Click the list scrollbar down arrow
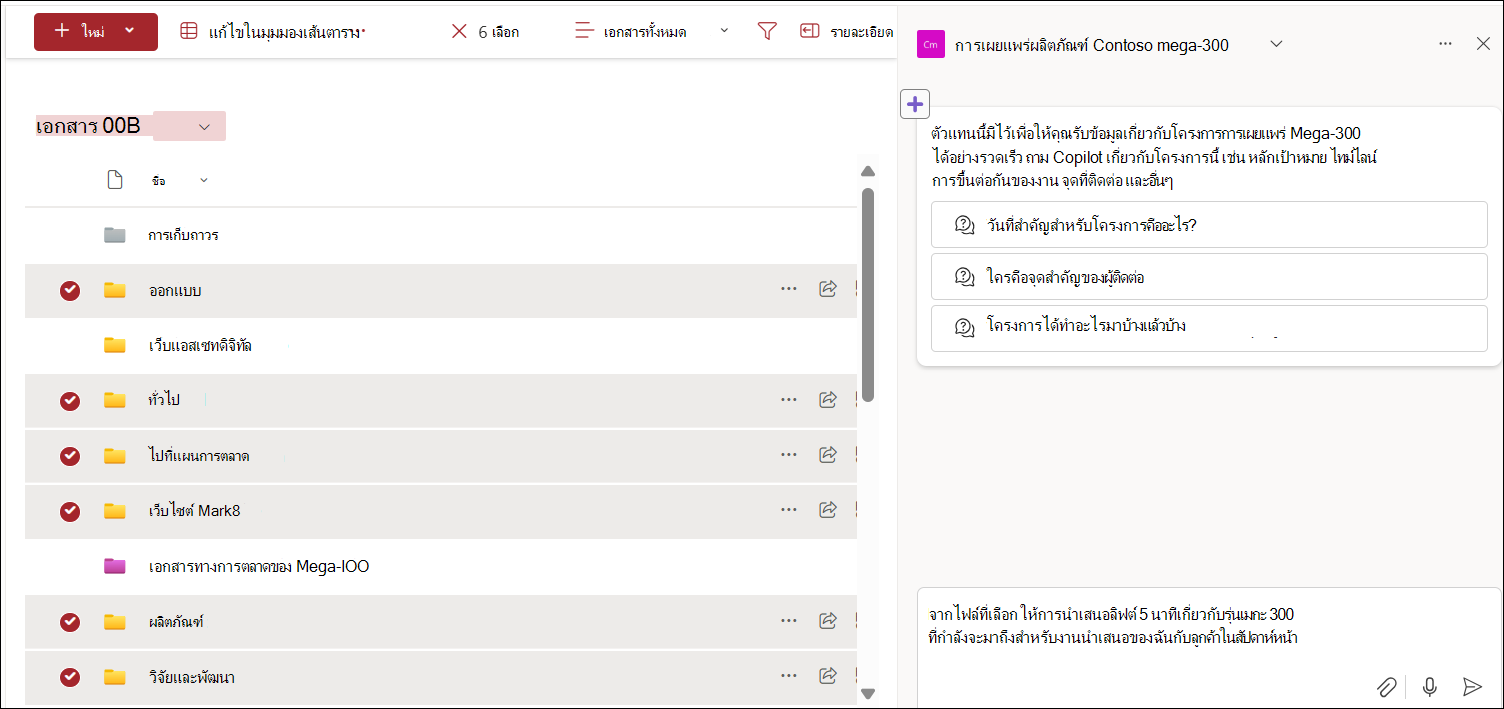The image size is (1504, 709). click(868, 693)
